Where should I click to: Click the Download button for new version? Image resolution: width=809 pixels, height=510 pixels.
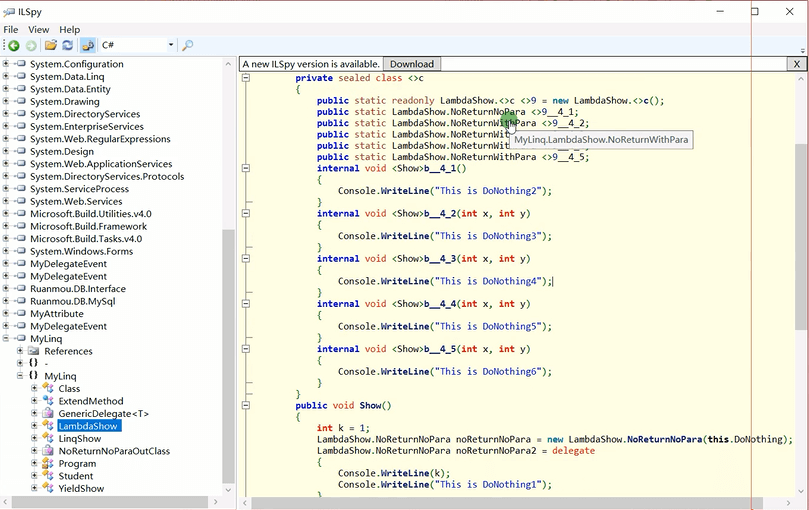tap(411, 64)
